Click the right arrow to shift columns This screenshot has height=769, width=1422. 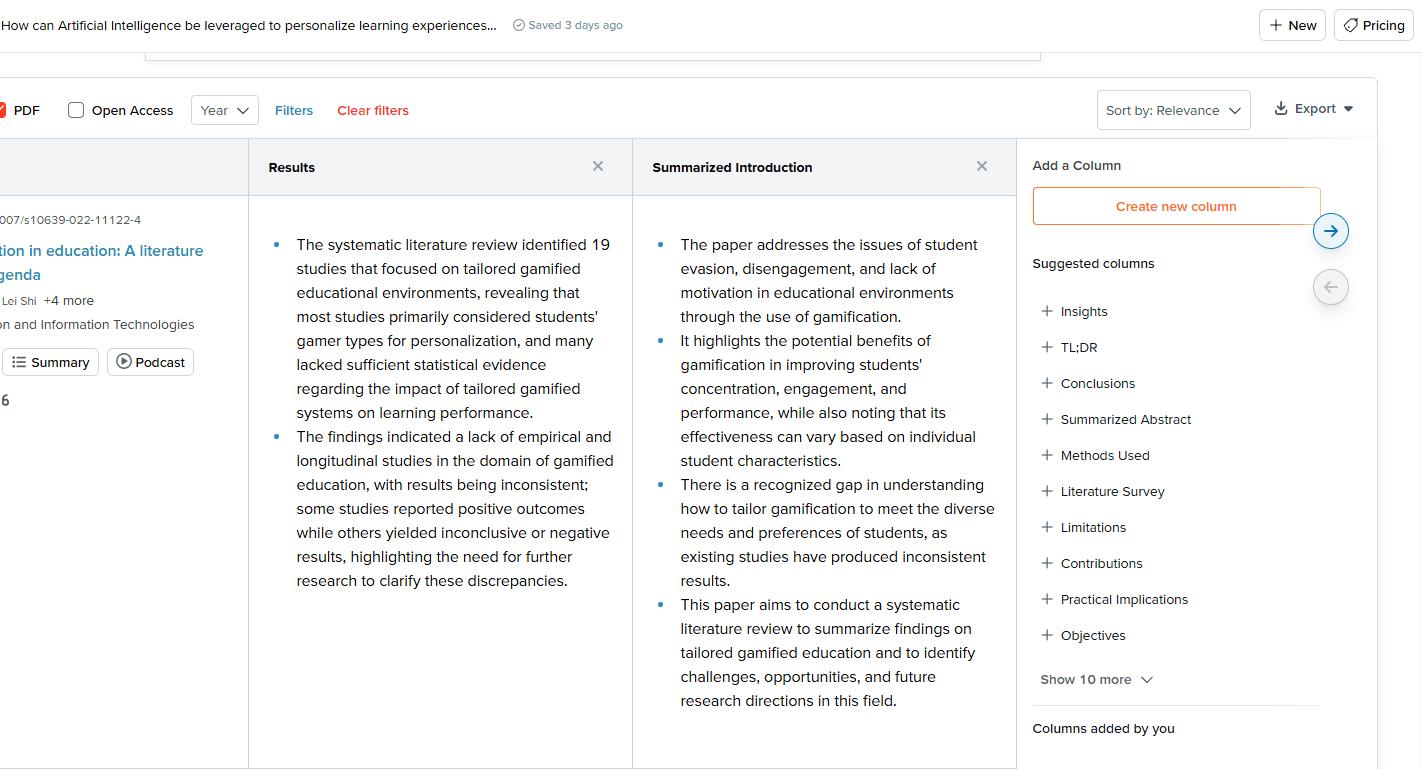point(1330,230)
